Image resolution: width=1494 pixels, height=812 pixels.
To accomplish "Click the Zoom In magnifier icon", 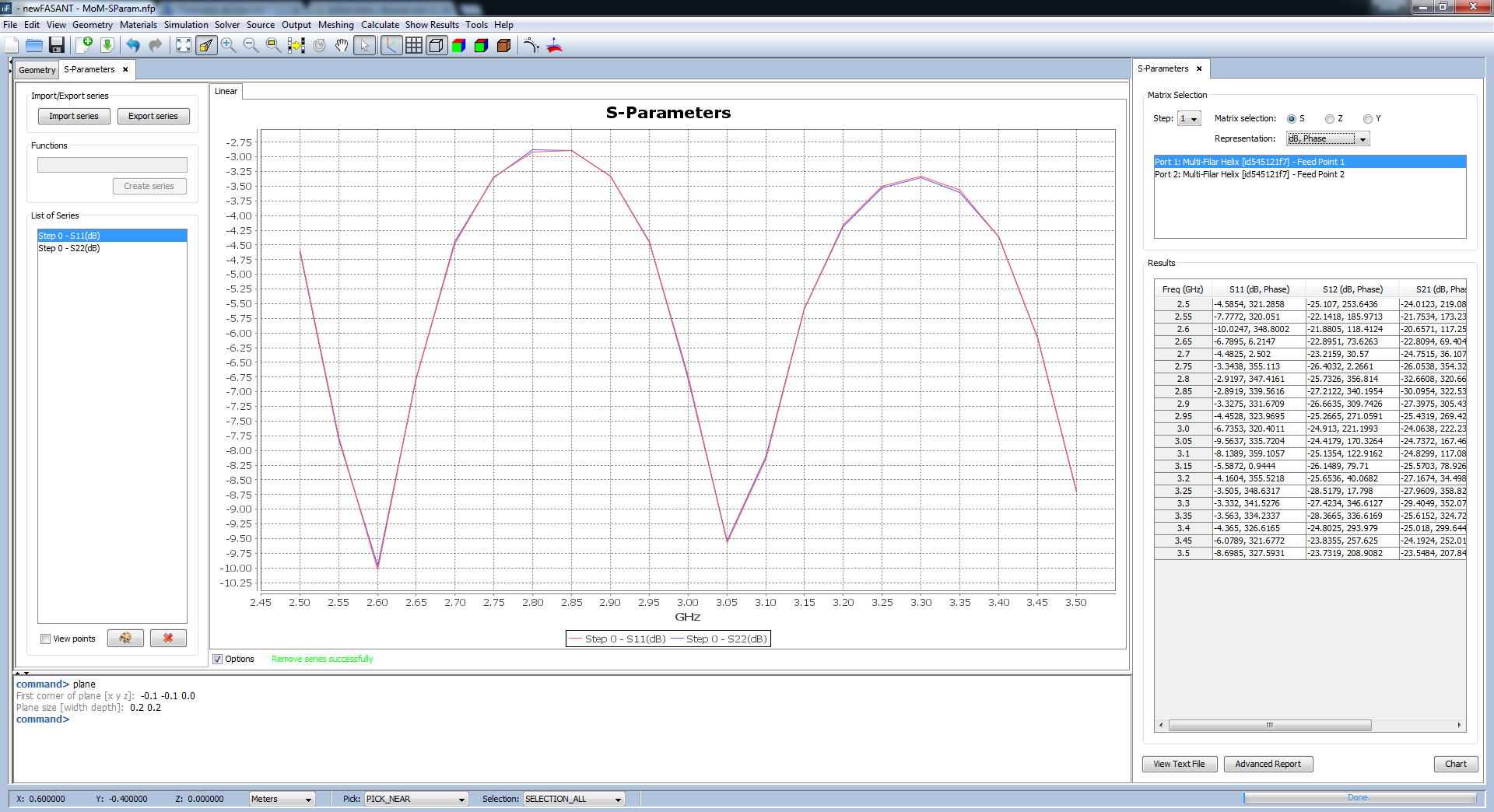I will click(228, 45).
